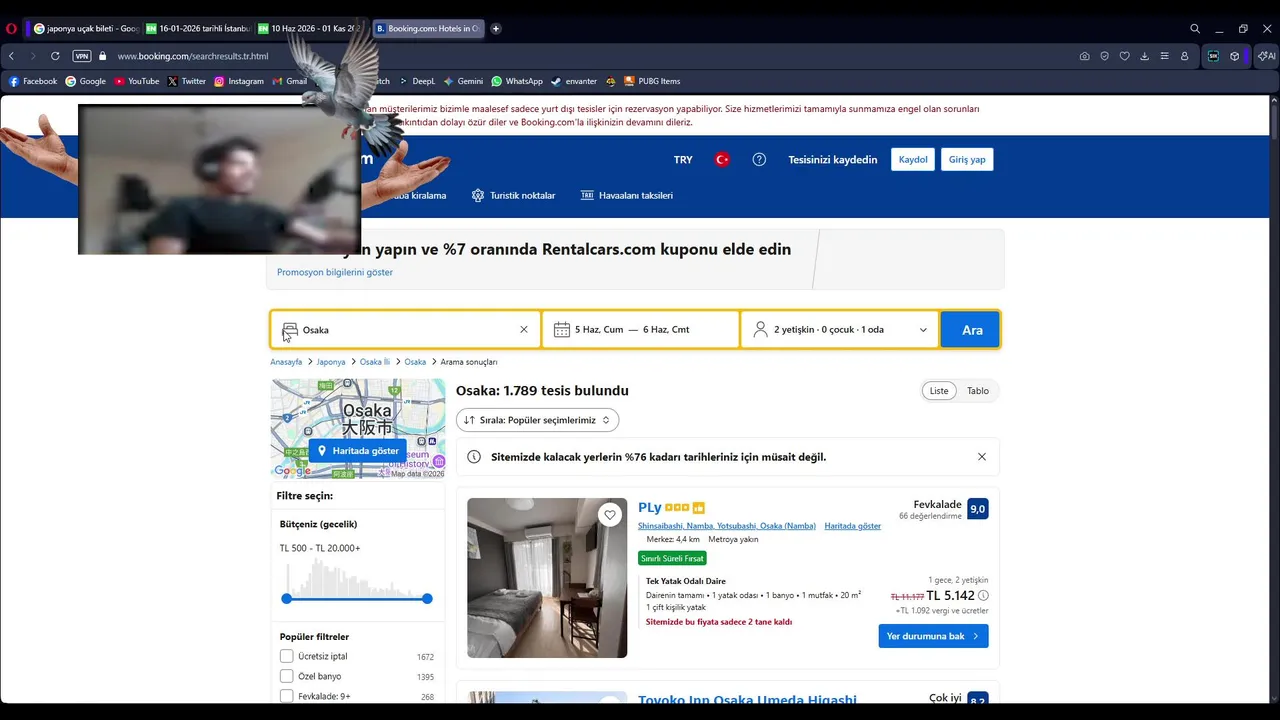Open the Twitter bookmark
The height and width of the screenshot is (720, 1280).
(x=187, y=81)
